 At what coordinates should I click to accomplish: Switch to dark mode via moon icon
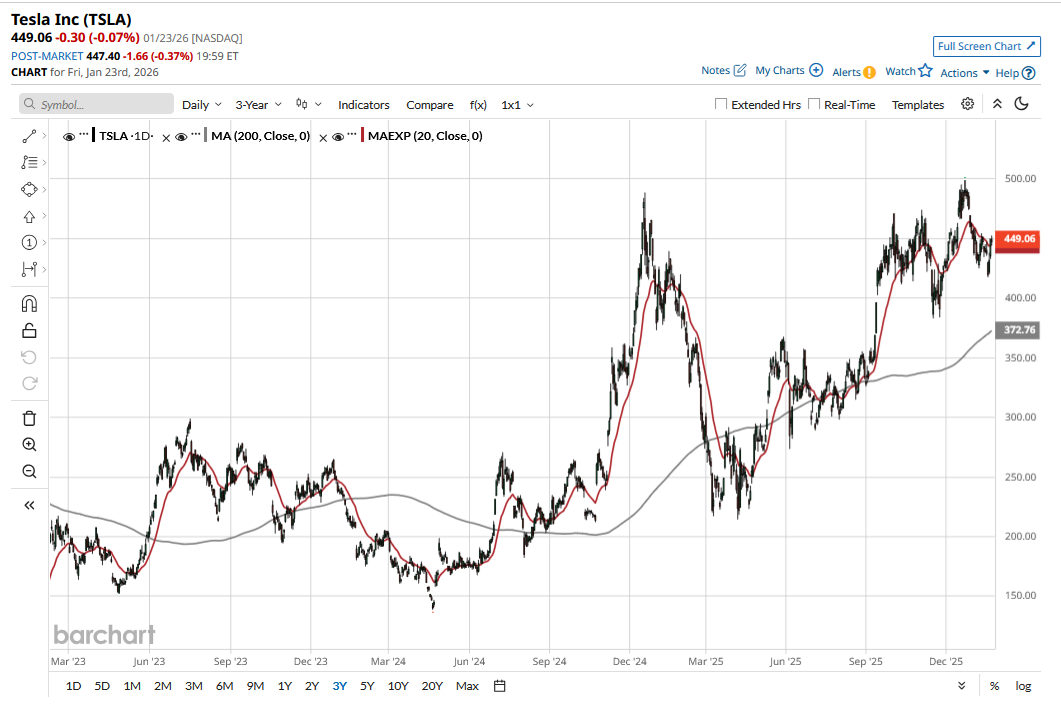pos(1021,104)
